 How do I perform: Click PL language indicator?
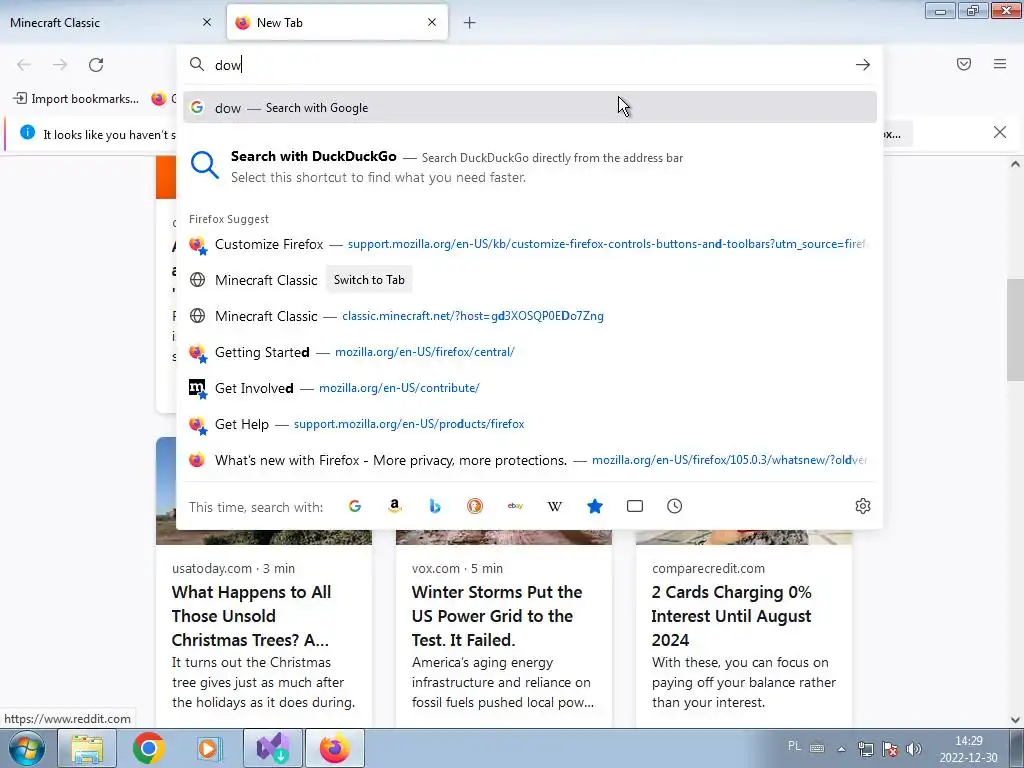[x=794, y=746]
